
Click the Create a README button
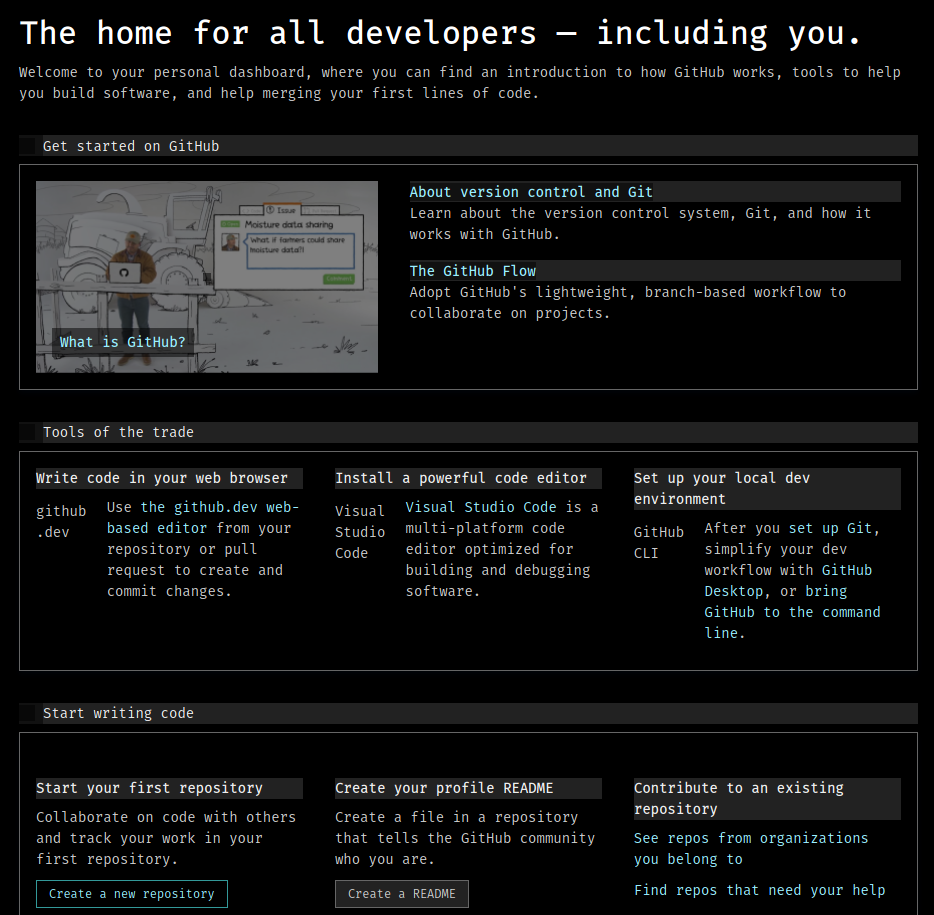[x=401, y=894]
